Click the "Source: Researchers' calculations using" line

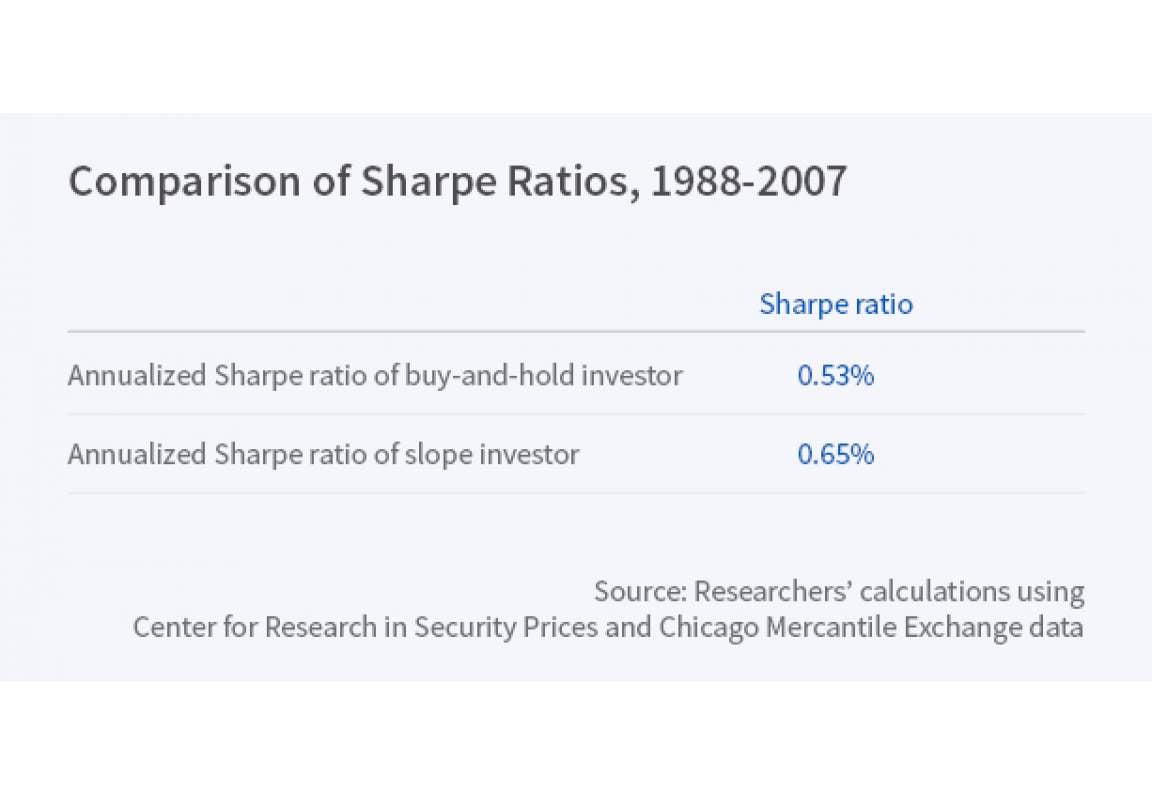(x=838, y=591)
